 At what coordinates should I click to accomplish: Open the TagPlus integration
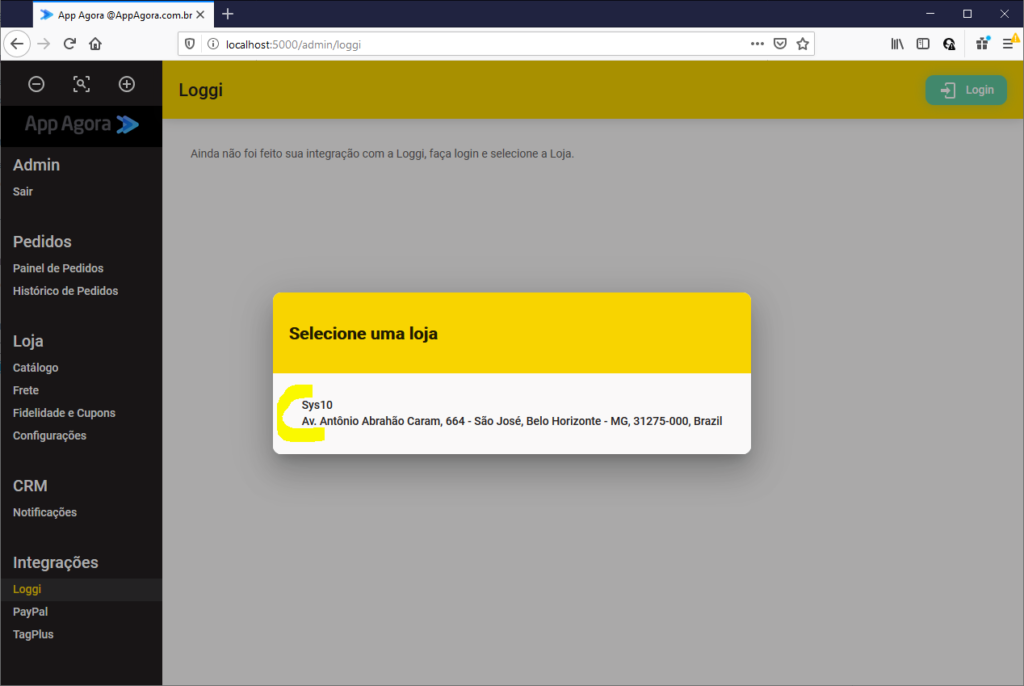tap(33, 634)
